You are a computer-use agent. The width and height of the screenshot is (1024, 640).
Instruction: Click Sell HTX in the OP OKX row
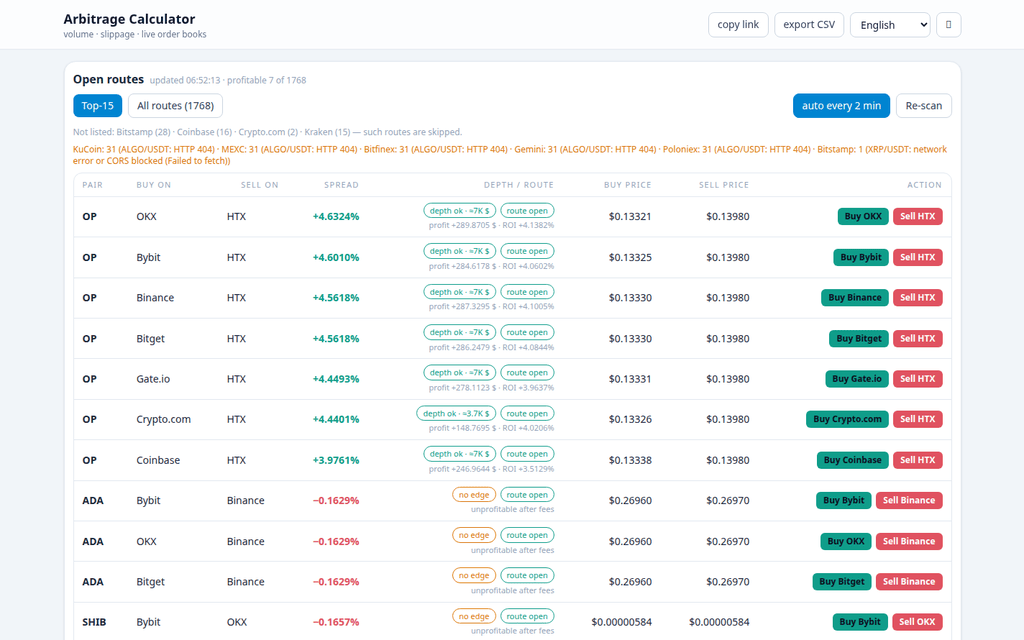pyautogui.click(x=918, y=216)
